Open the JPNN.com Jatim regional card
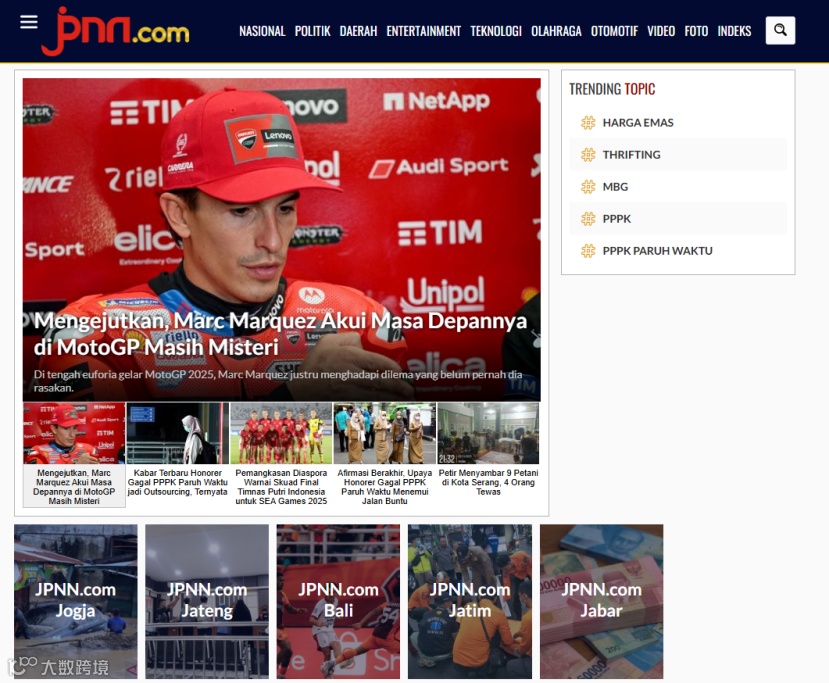The image size is (829, 683). click(x=469, y=601)
